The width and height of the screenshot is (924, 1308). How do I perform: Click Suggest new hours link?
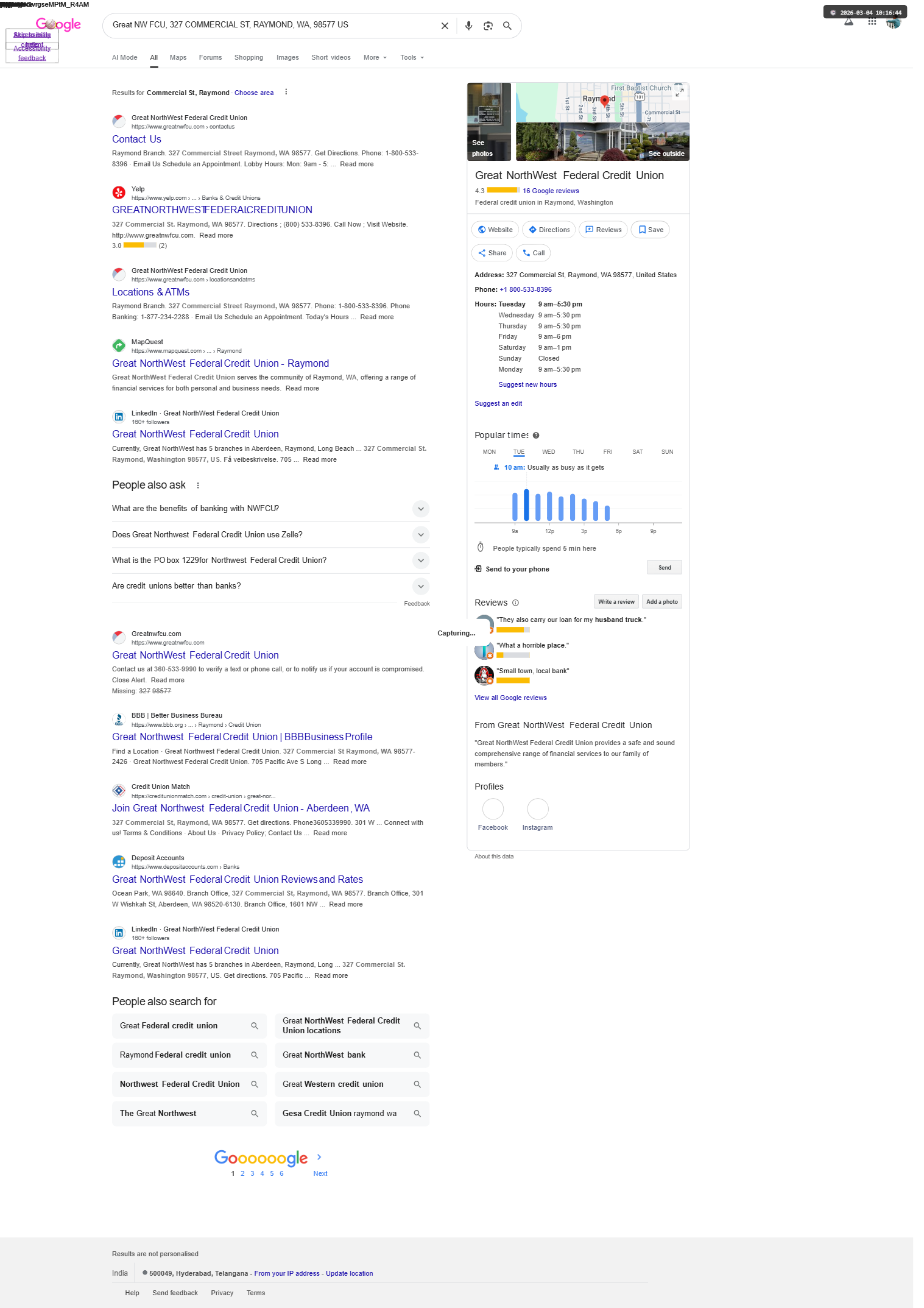(527, 385)
